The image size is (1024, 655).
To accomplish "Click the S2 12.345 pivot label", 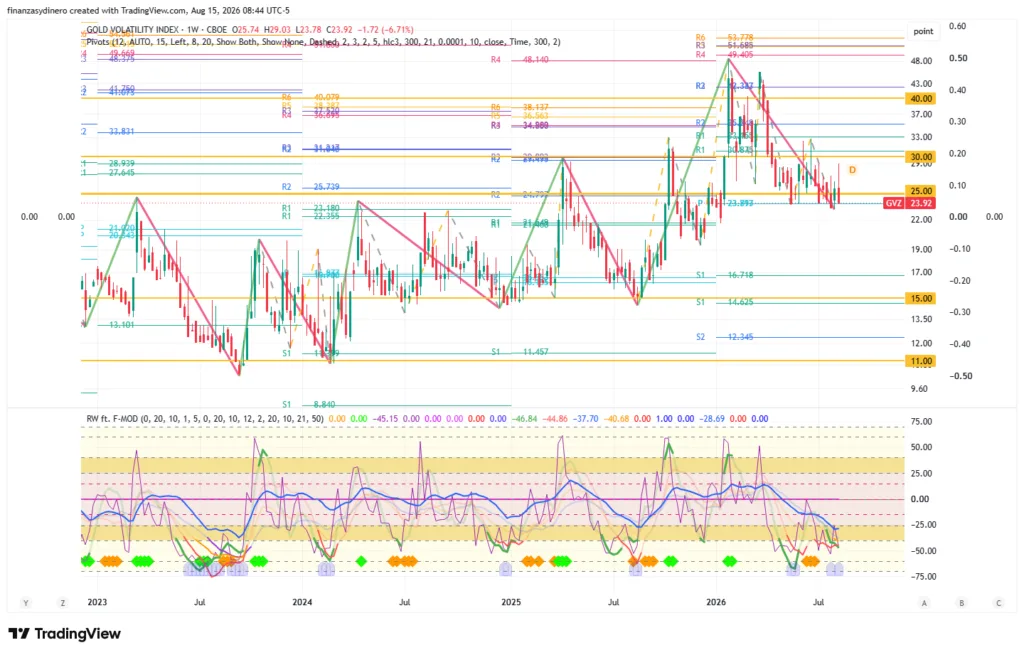I will click(724, 337).
